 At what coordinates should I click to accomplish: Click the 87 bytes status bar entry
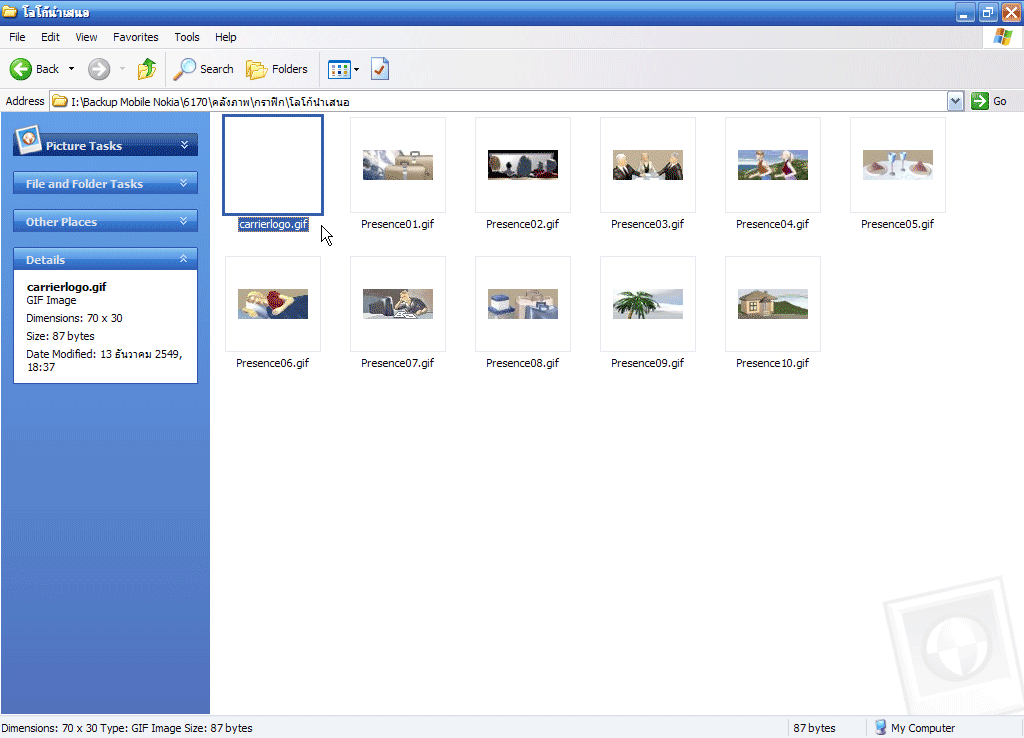[x=814, y=728]
